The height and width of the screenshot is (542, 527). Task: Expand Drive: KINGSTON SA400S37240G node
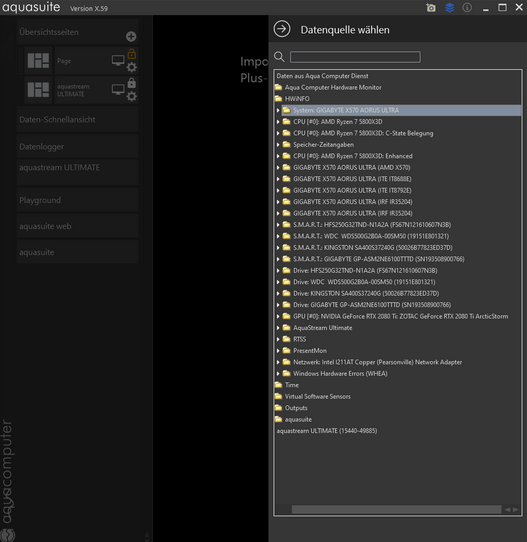click(278, 293)
